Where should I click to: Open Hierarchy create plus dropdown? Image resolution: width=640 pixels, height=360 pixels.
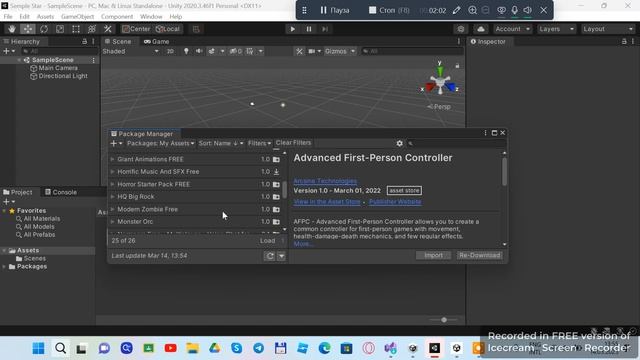[x=9, y=51]
